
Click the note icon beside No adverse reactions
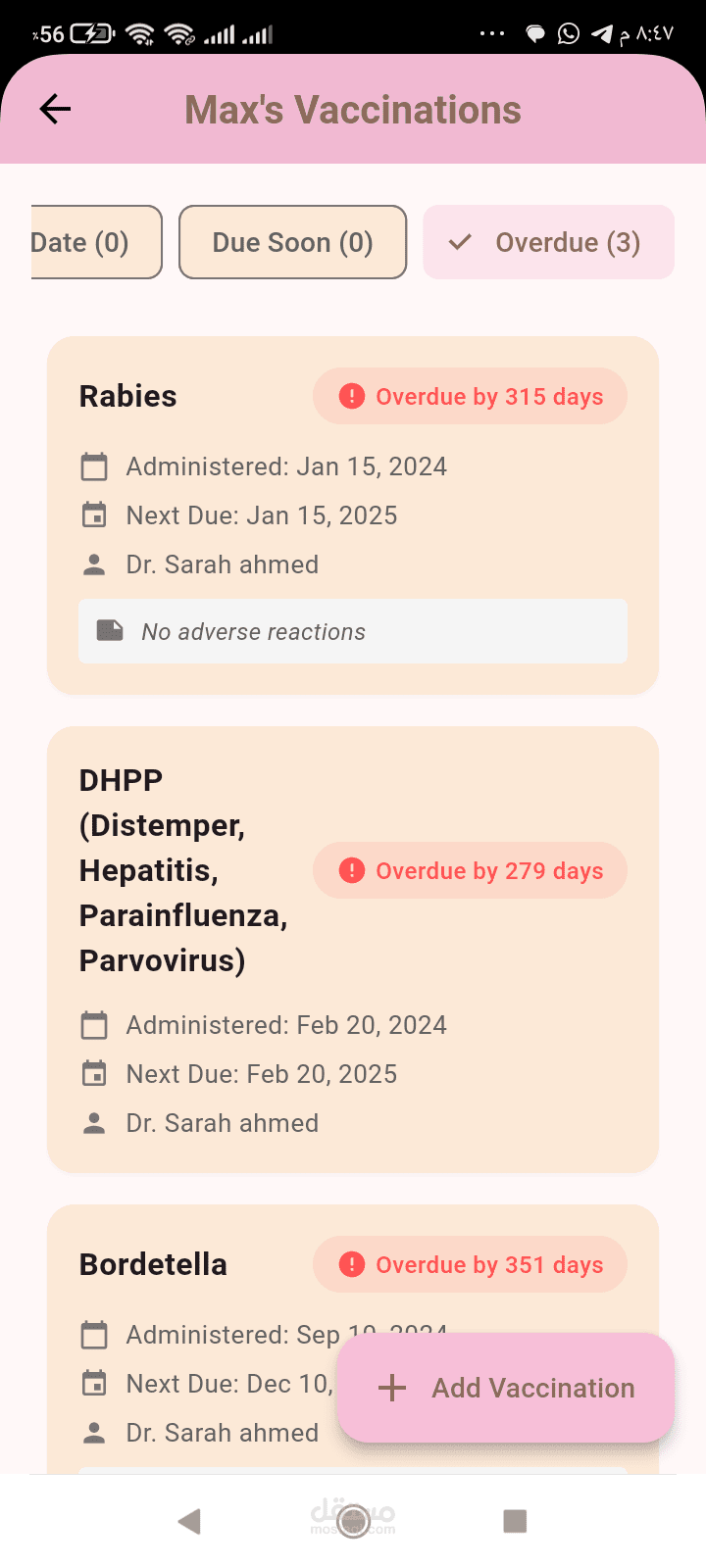click(x=110, y=631)
